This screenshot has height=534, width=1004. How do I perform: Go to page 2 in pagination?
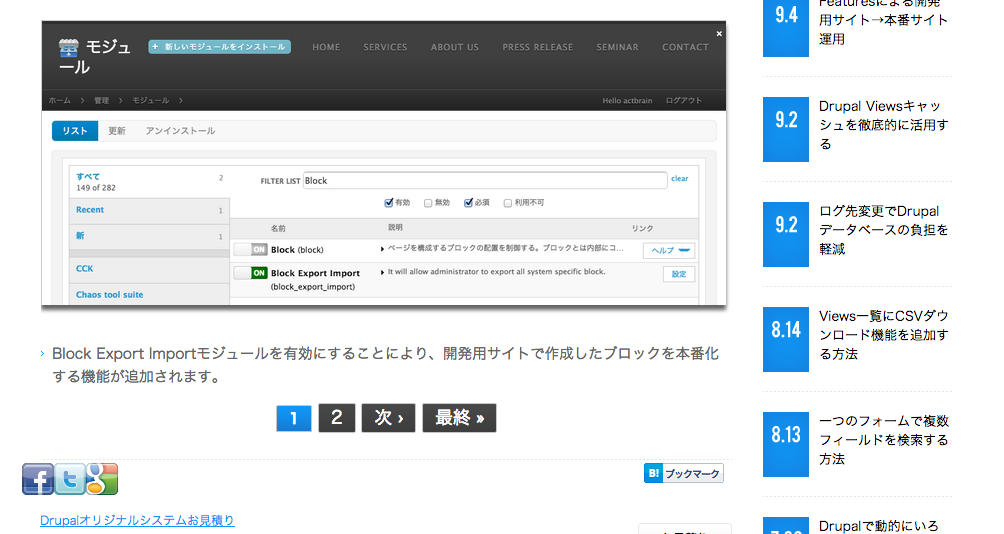[337, 418]
